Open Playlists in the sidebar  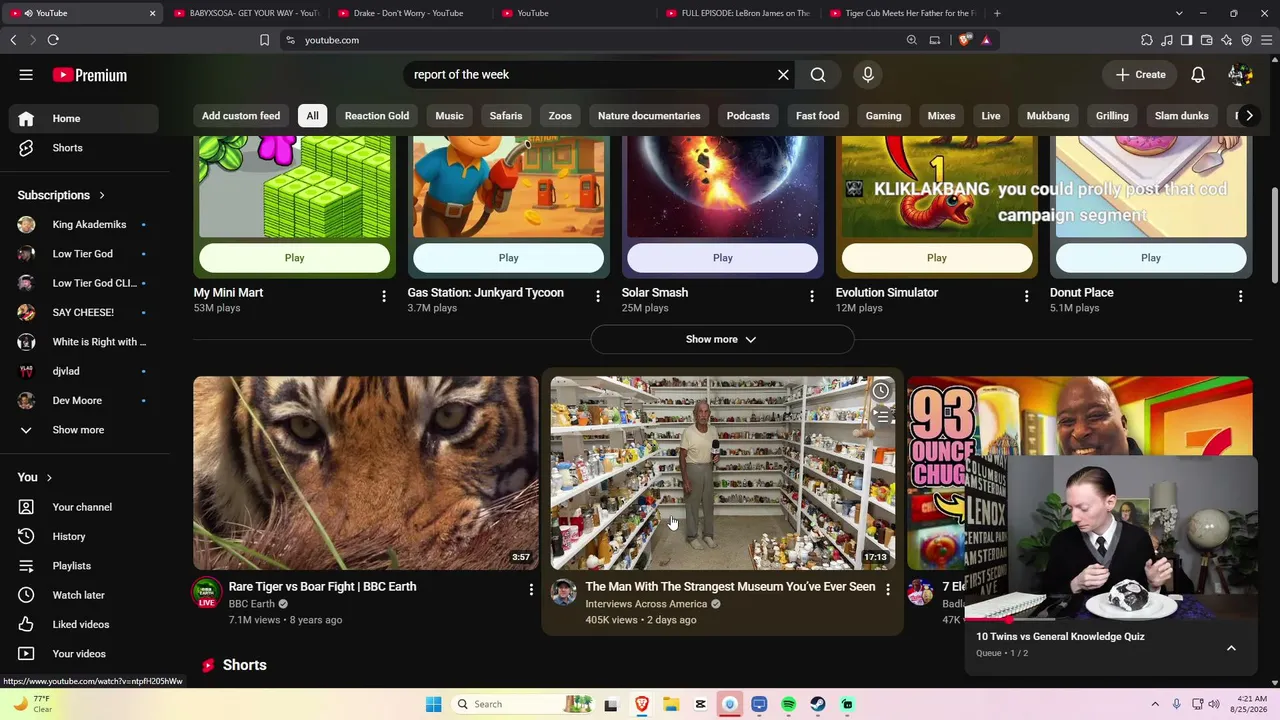pyautogui.click(x=84, y=566)
